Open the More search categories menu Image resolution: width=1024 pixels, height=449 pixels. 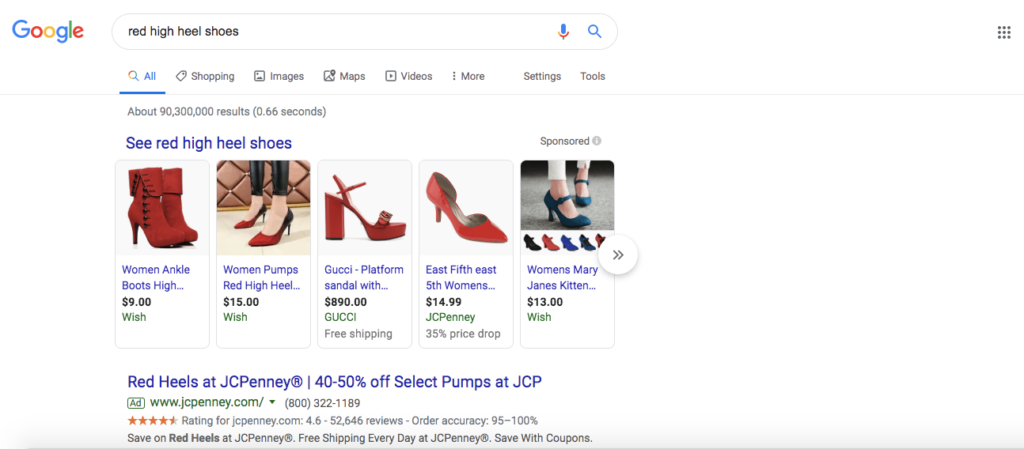click(468, 76)
